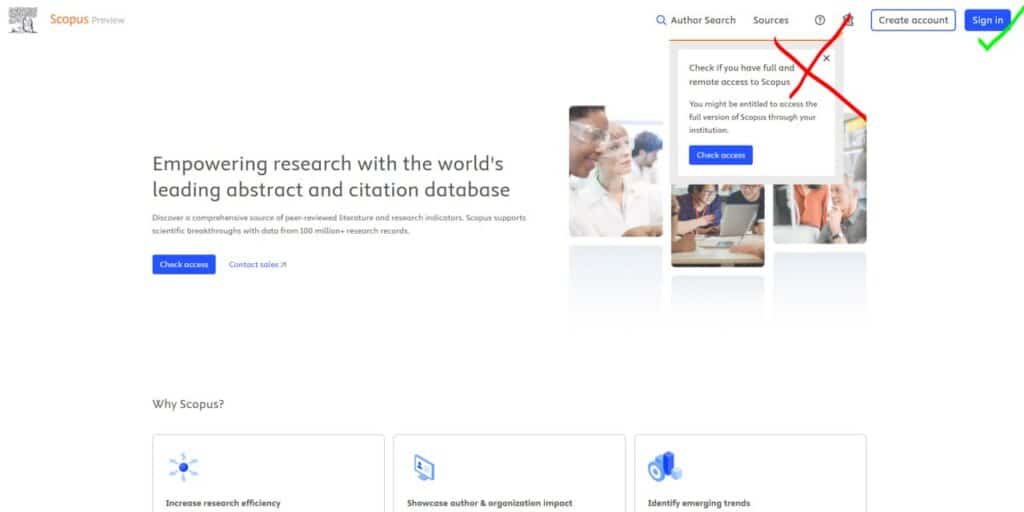Screen dimensions: 1024x512
Task: Click the Showcase author impact icon
Action: click(424, 468)
